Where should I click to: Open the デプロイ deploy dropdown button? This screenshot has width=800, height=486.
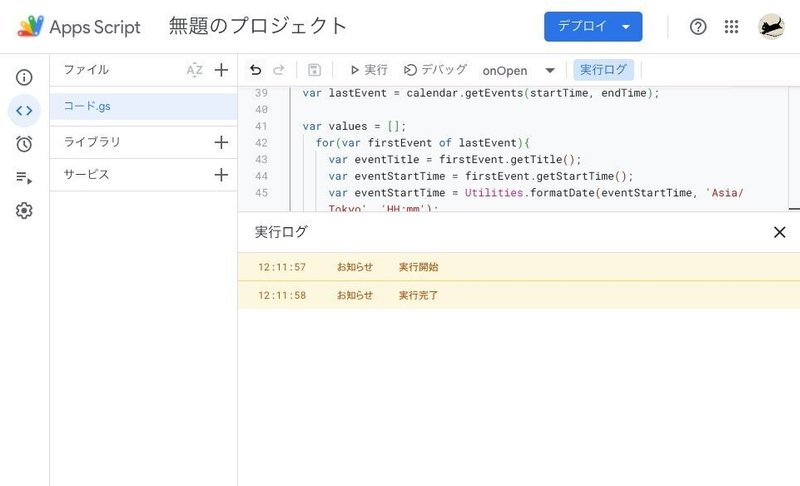pyautogui.click(x=593, y=27)
